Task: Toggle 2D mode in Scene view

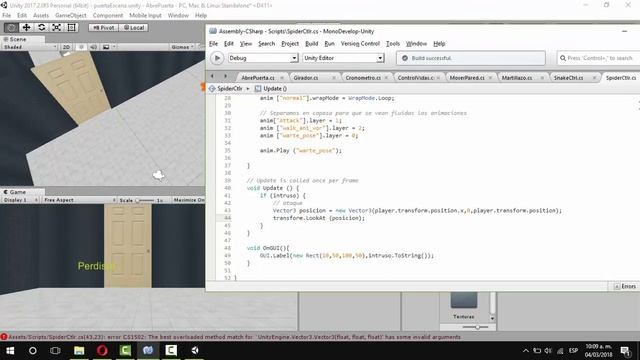Action: pyautogui.click(x=66, y=47)
